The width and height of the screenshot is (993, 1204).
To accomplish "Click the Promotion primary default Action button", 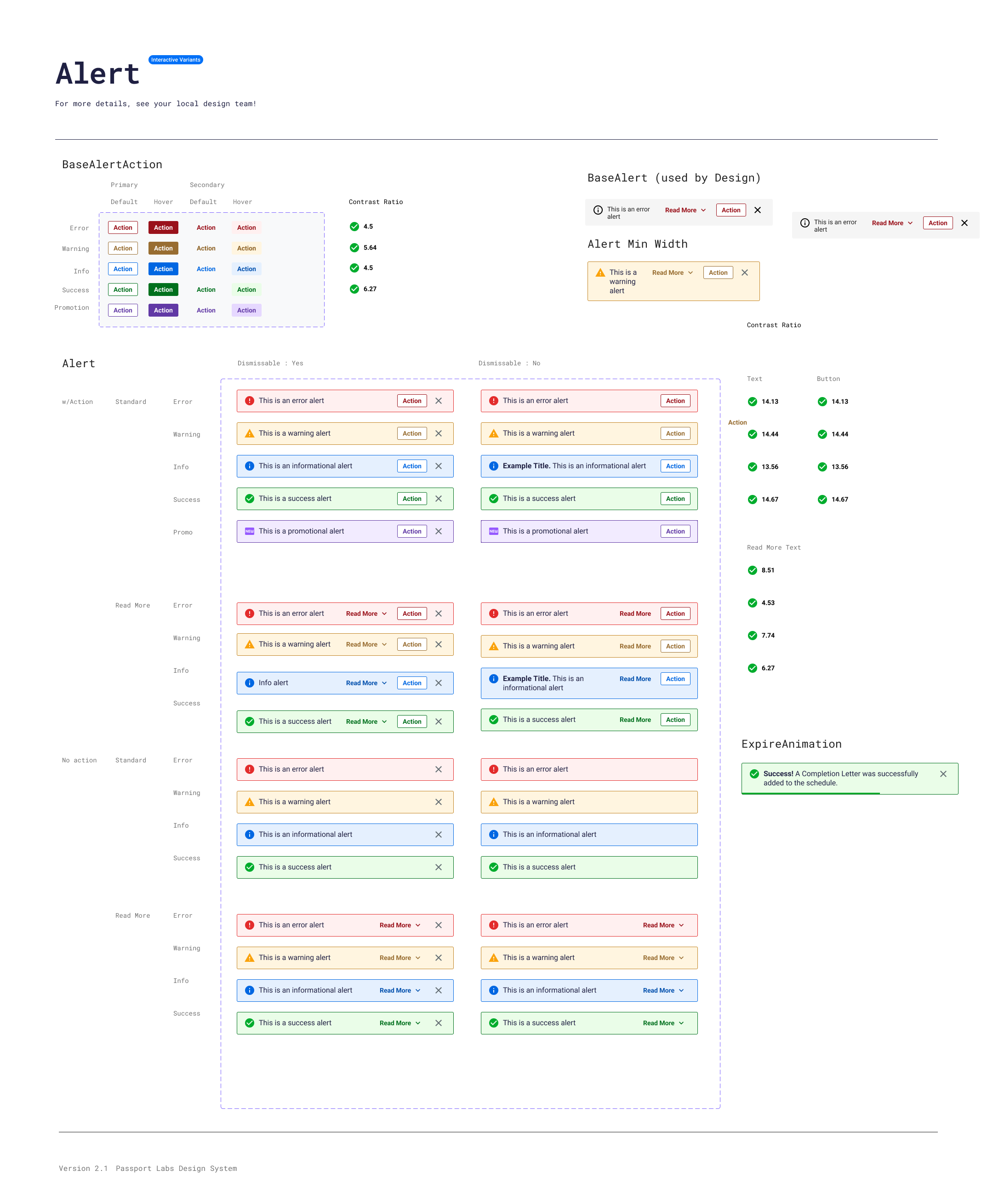I will [122, 311].
